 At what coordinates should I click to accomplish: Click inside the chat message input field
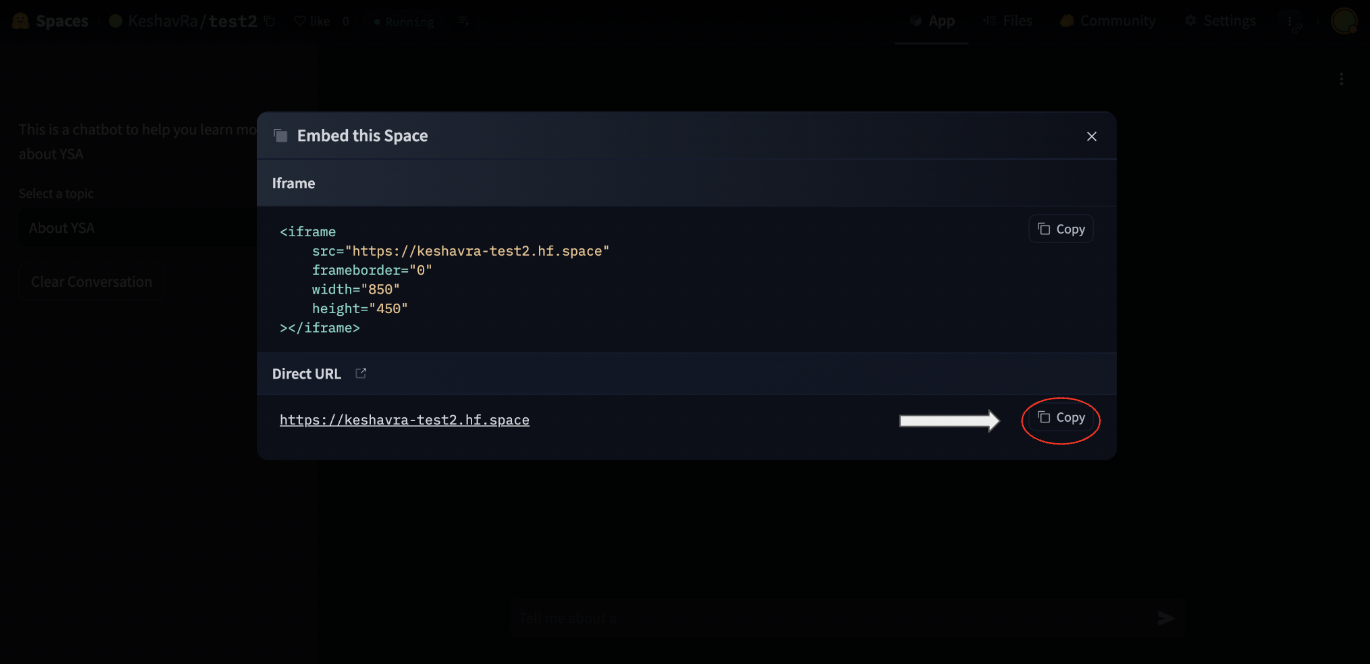pyautogui.click(x=800, y=618)
